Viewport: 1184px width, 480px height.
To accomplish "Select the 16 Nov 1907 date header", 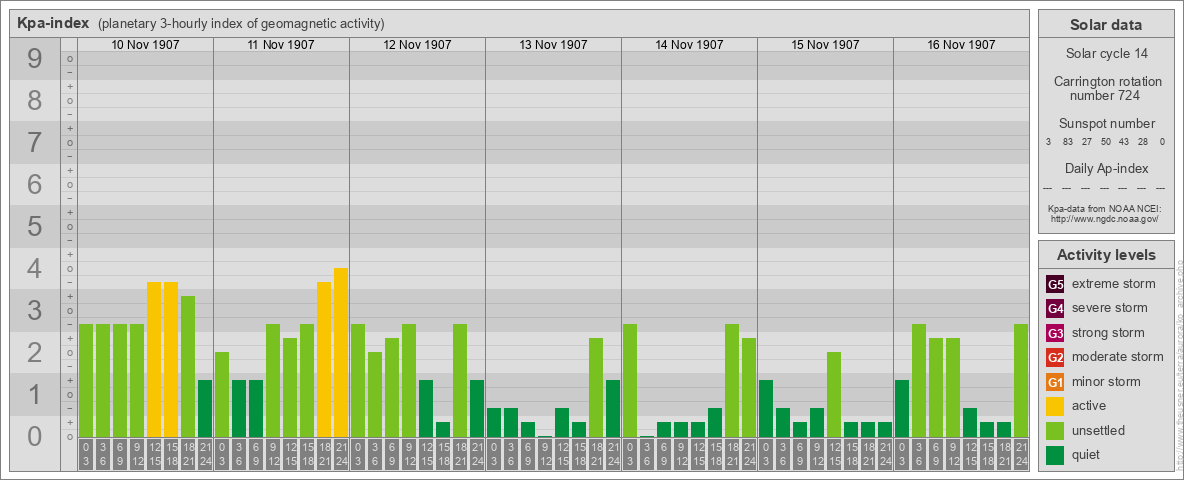I will tap(960, 45).
